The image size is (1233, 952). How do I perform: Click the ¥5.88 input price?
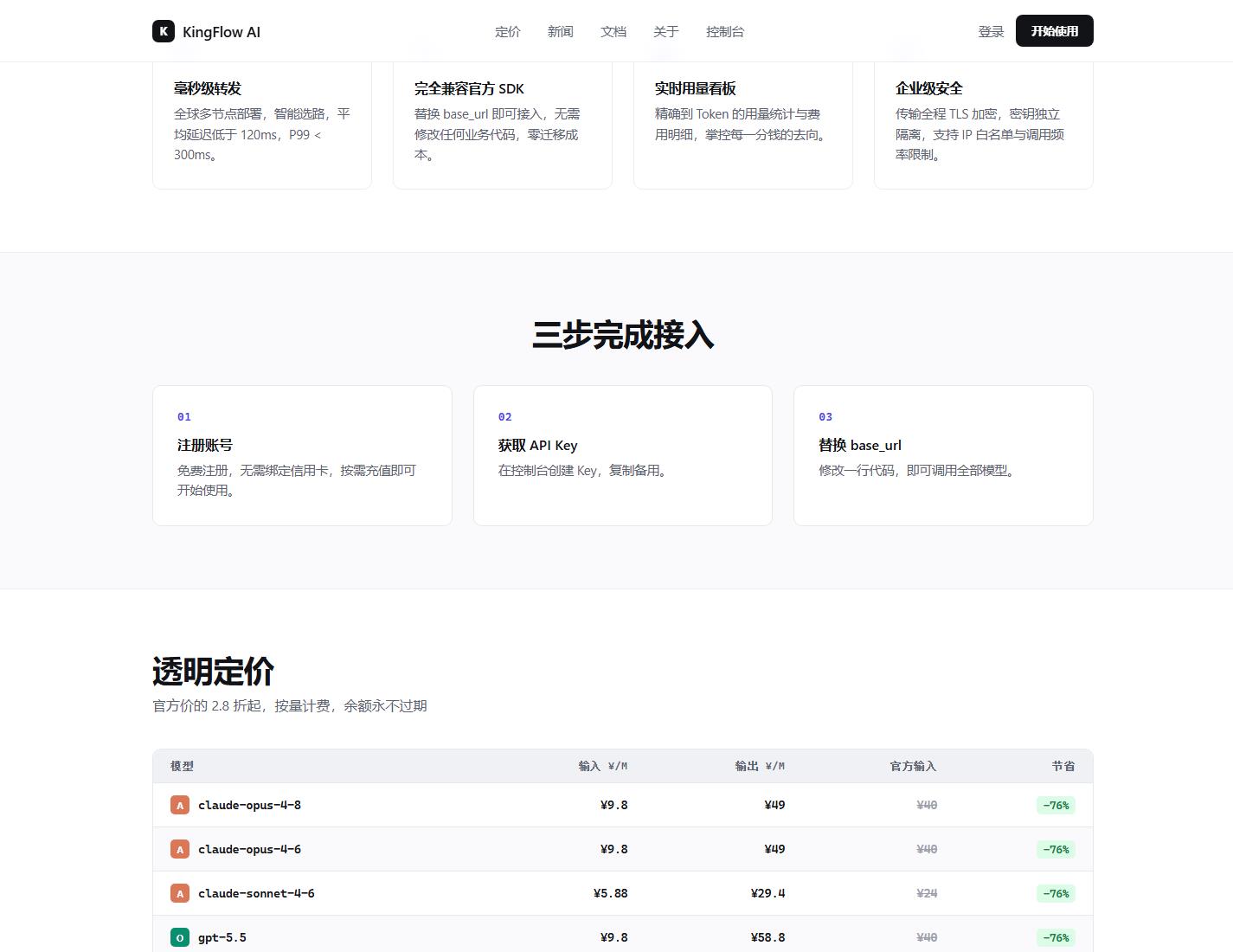pyautogui.click(x=611, y=894)
